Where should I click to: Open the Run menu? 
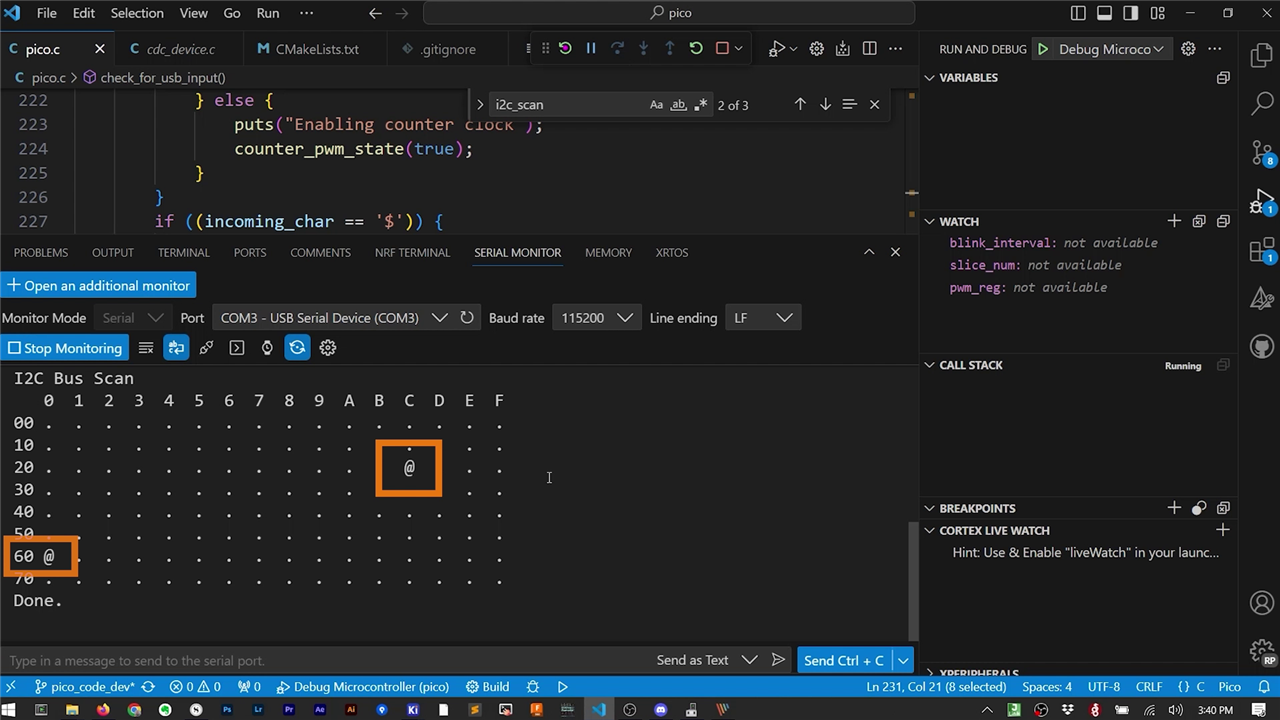[268, 13]
